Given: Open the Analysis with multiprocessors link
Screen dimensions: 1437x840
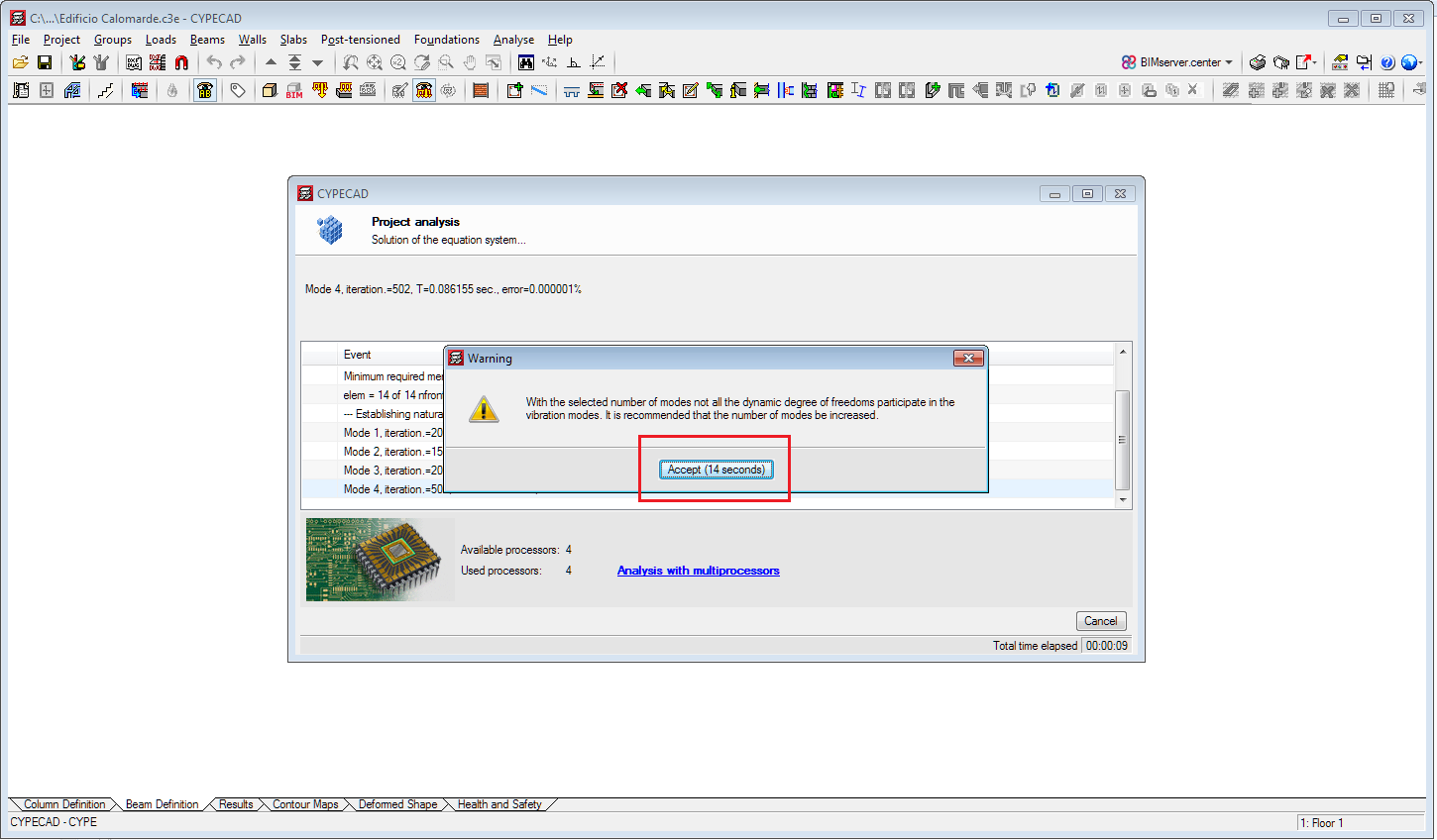Looking at the screenshot, I should (x=698, y=571).
